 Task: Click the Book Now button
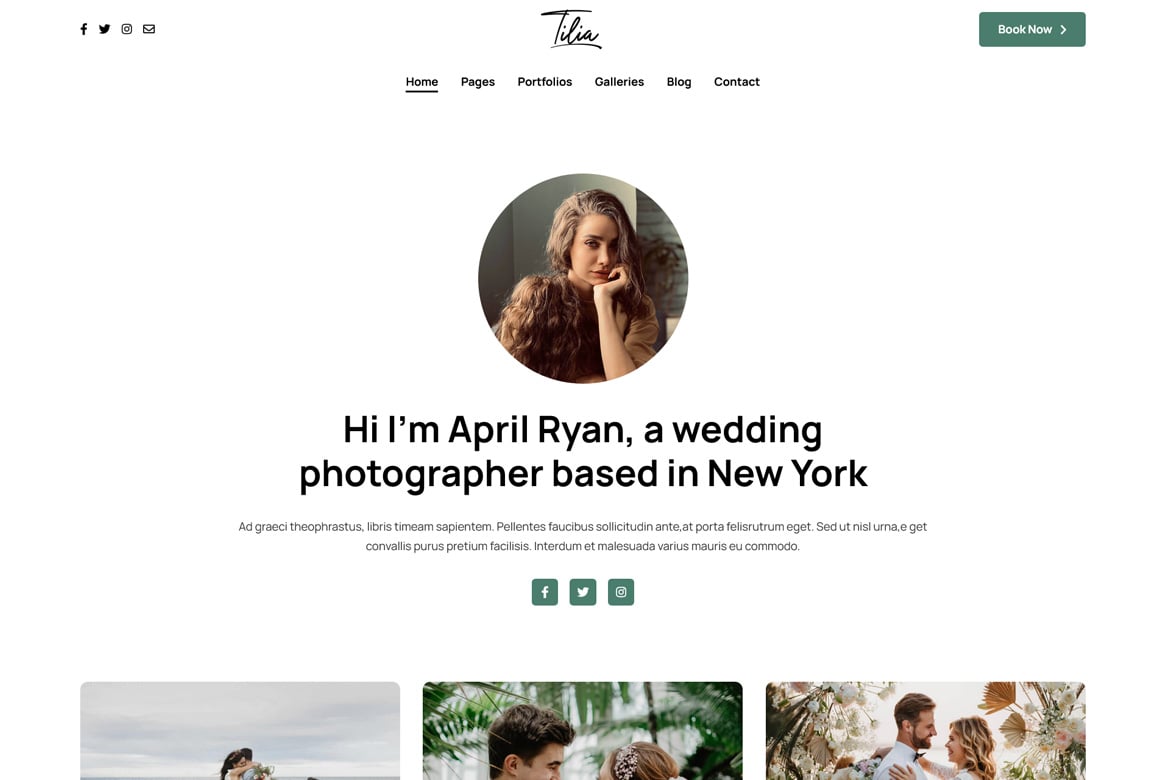pos(1032,29)
